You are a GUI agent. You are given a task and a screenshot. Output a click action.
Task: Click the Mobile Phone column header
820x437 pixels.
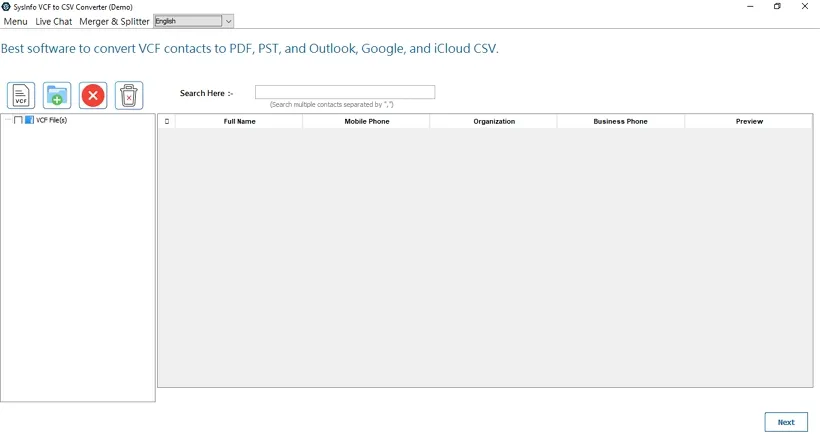click(366, 122)
